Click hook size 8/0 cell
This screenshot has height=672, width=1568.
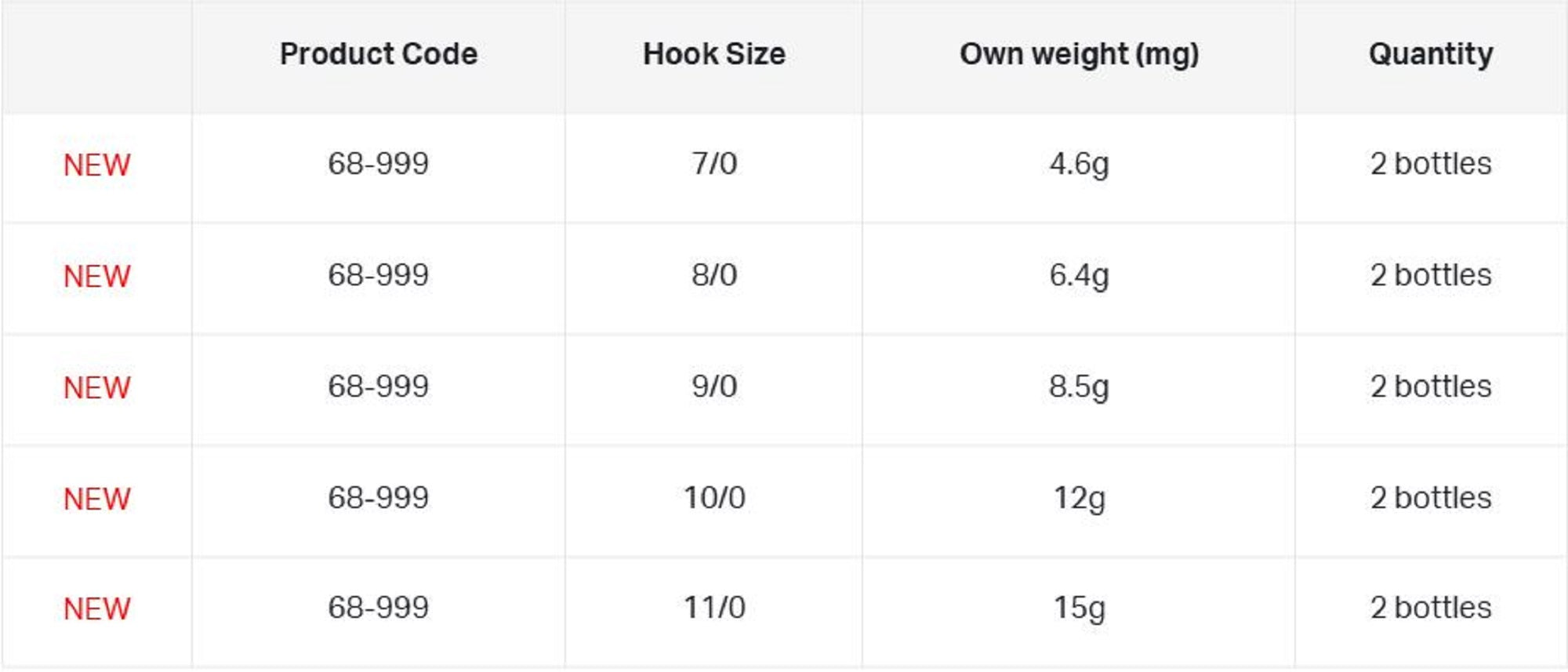(x=713, y=275)
